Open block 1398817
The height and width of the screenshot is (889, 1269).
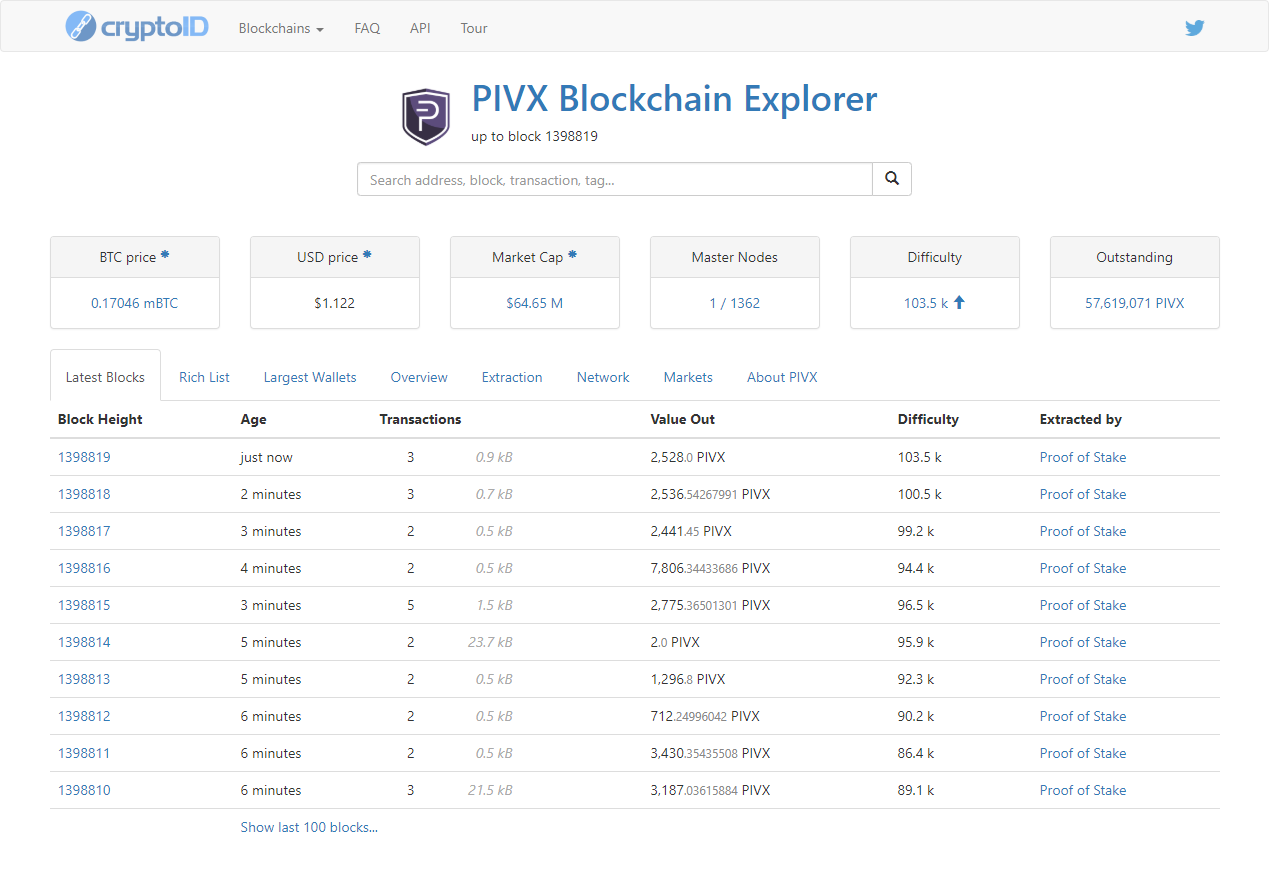(x=84, y=531)
